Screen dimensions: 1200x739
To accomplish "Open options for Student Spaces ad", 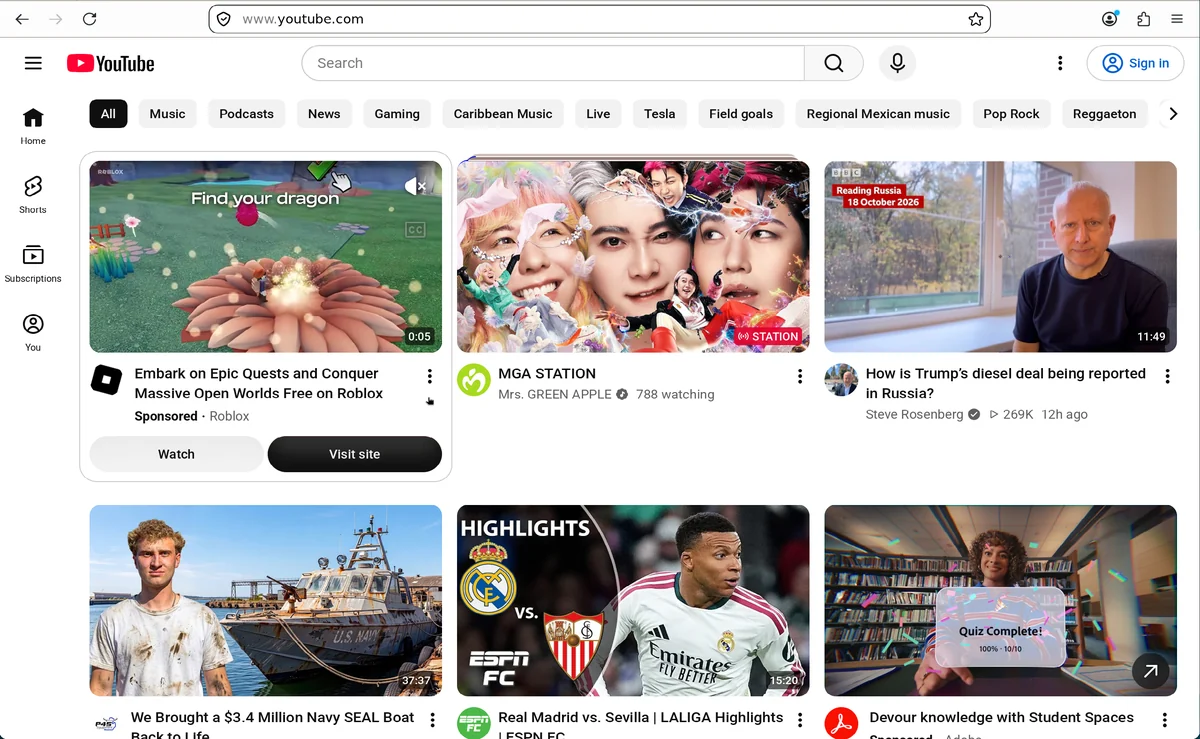I will click(x=1165, y=720).
